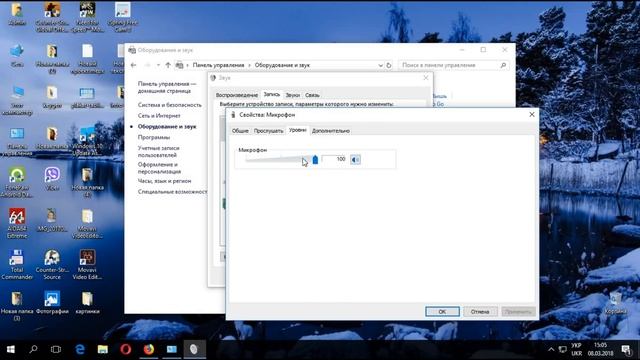This screenshot has width=640, height=360.
Task: Open the IMG_2018 image file
Action: coord(52,220)
